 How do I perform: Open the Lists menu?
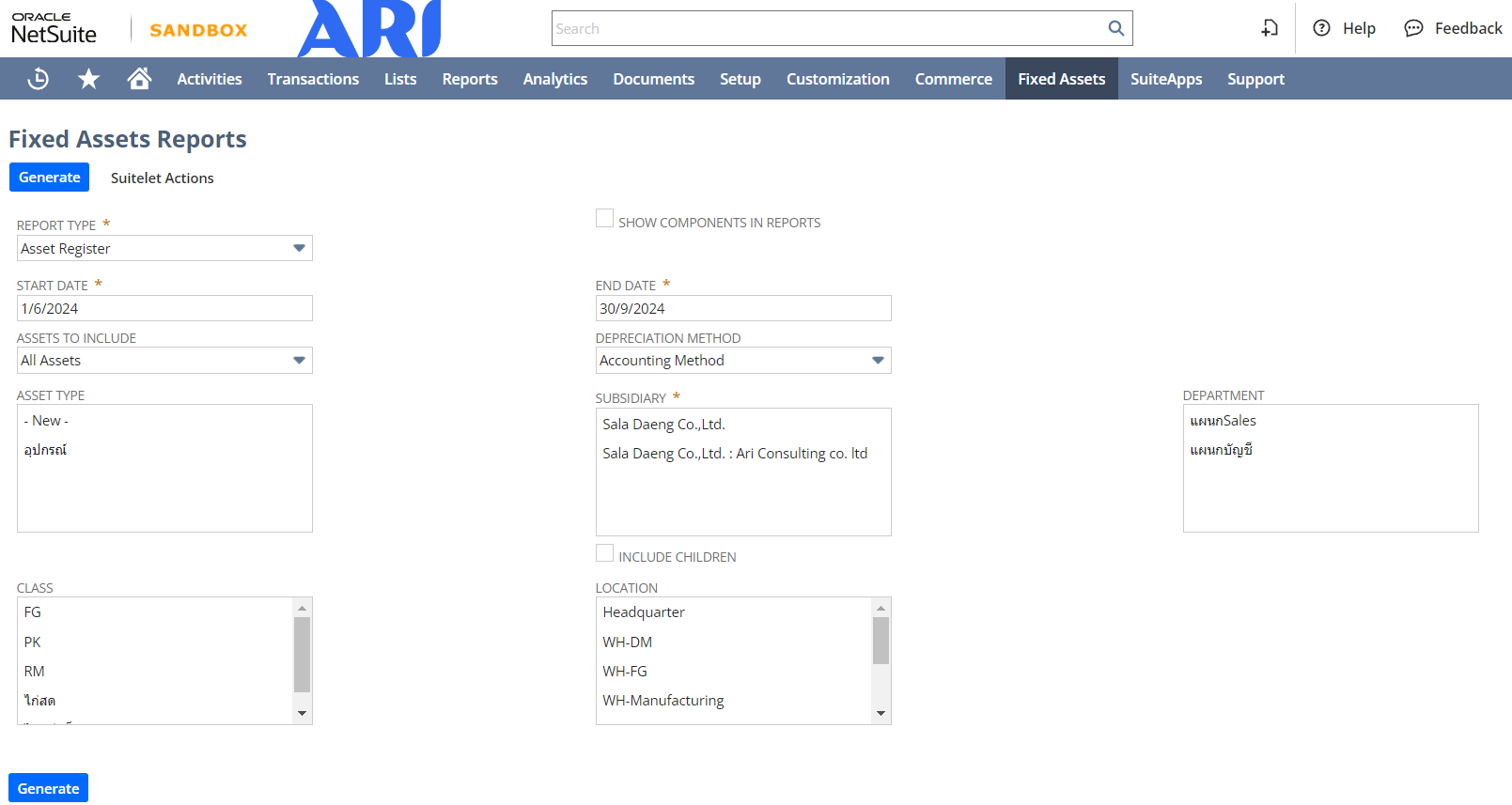[400, 79]
